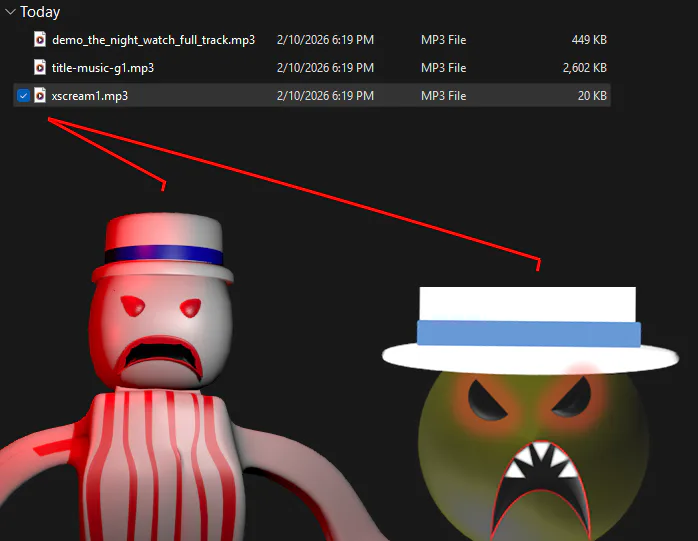Select file demo_the_night_watch_full_track.mp3
The height and width of the screenshot is (541, 698).
pos(153,40)
